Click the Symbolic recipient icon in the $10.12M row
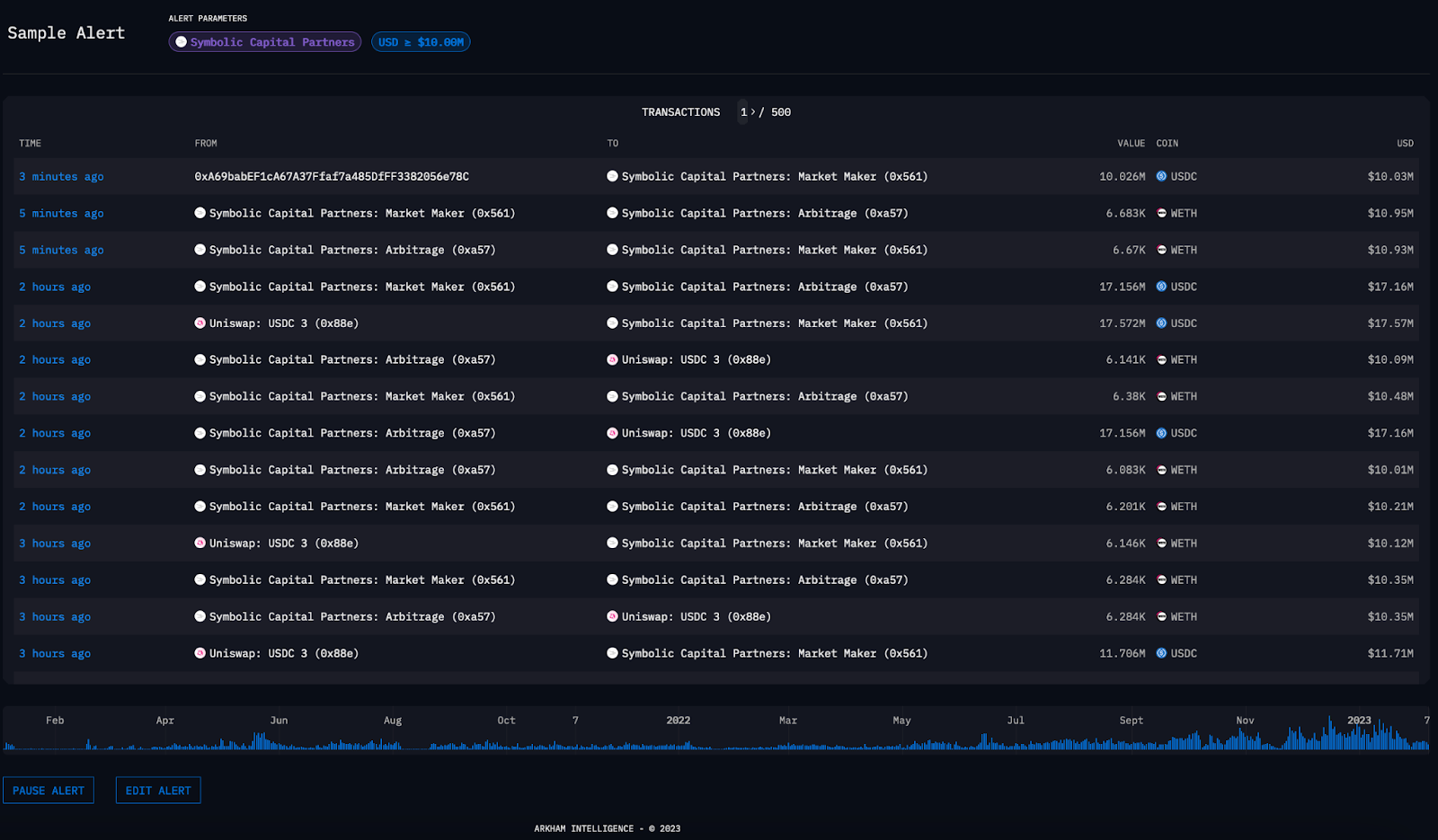The image size is (1438, 840). point(612,544)
